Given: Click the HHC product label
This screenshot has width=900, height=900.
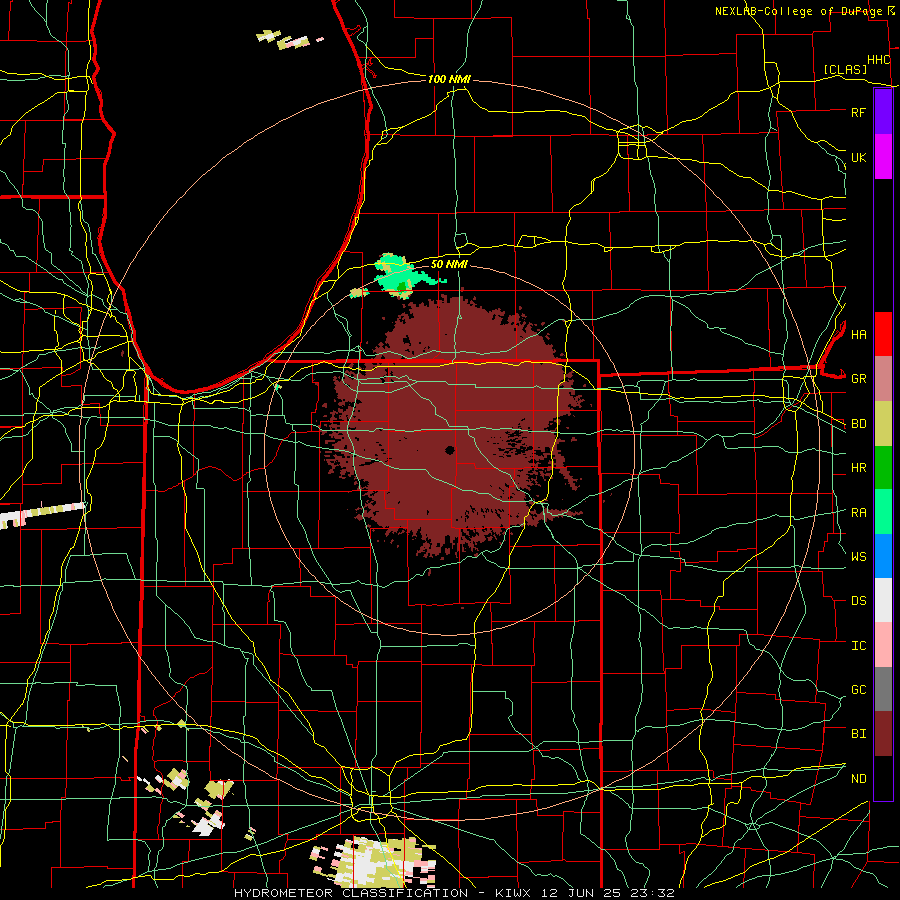Looking at the screenshot, I should (x=878, y=60).
